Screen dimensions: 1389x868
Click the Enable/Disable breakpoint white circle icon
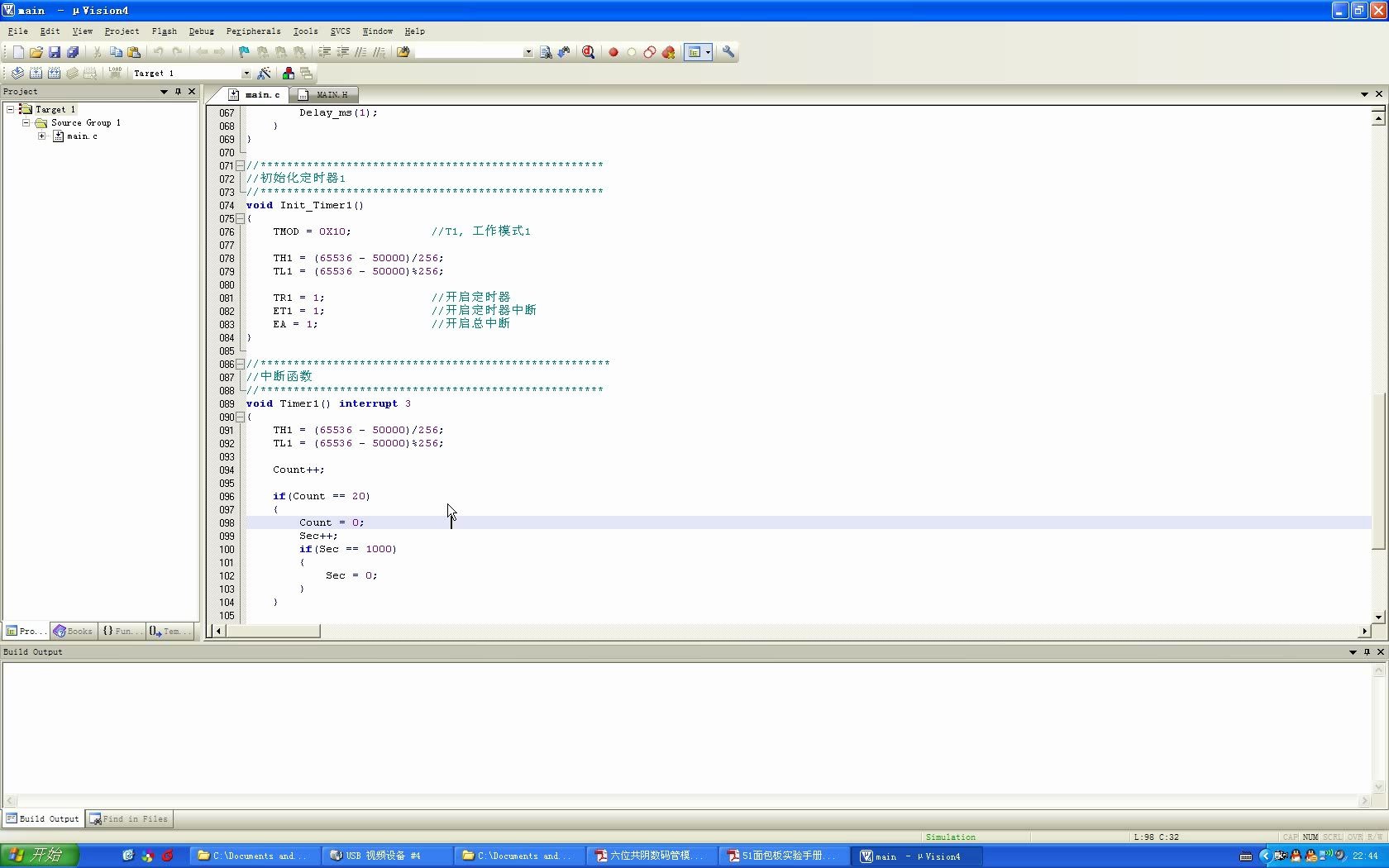(x=632, y=52)
